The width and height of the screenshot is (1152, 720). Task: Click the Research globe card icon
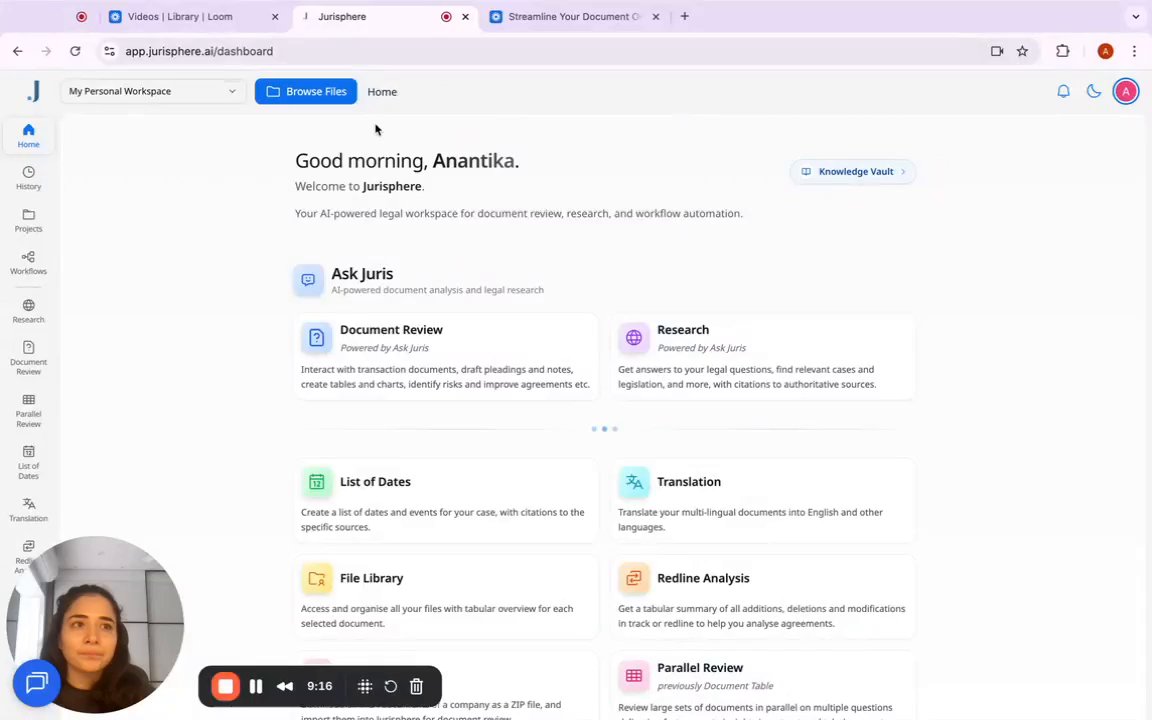(633, 337)
